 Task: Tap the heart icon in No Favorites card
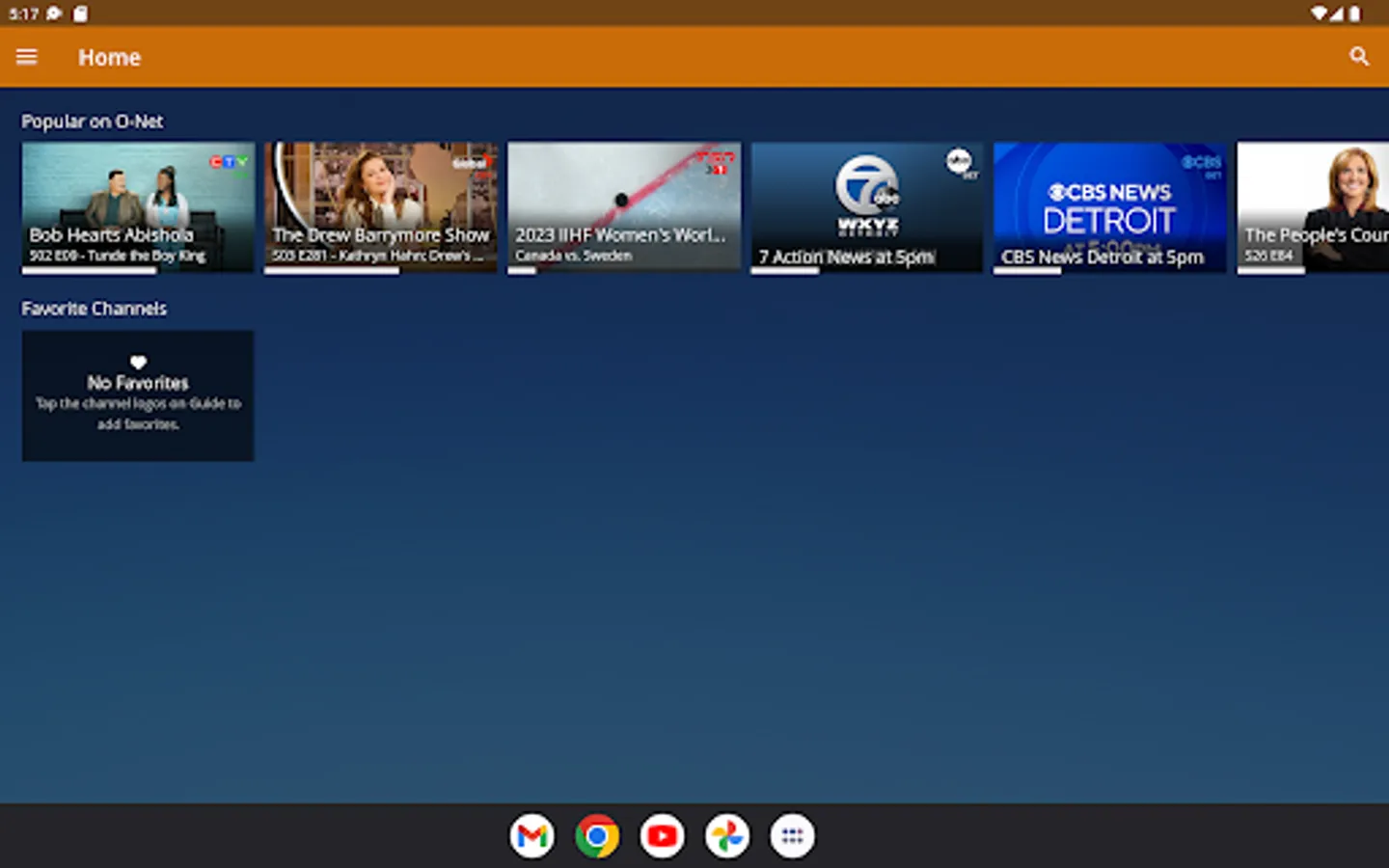(x=138, y=363)
